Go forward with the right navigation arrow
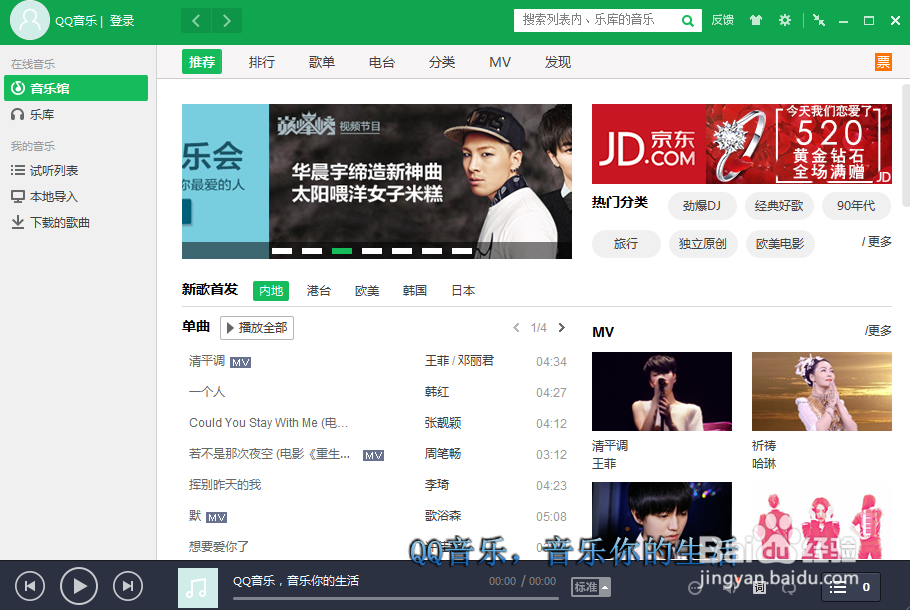Screen dimensions: 910x610 pyautogui.click(x=227, y=21)
